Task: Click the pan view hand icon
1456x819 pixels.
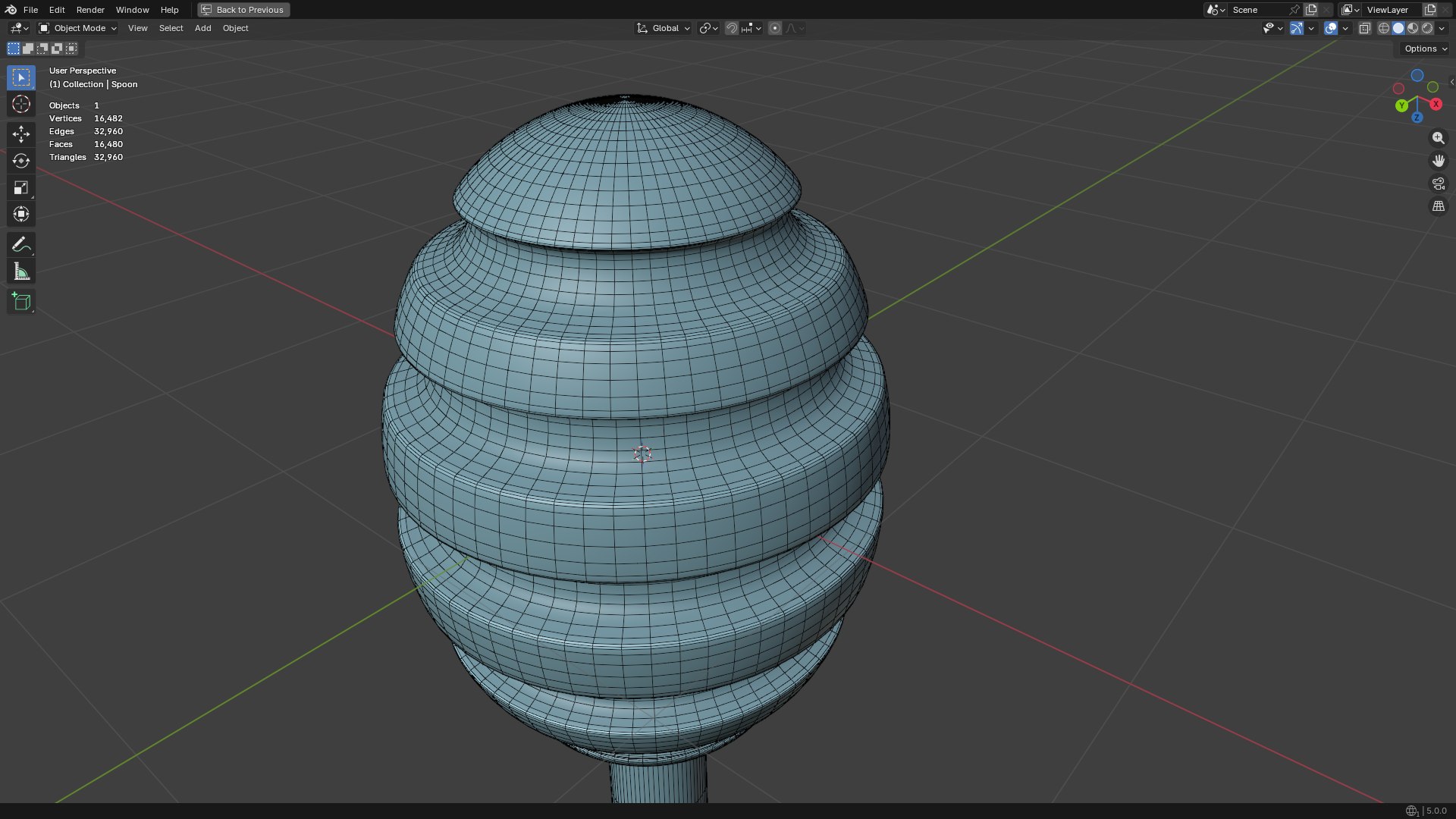Action: tap(1438, 161)
